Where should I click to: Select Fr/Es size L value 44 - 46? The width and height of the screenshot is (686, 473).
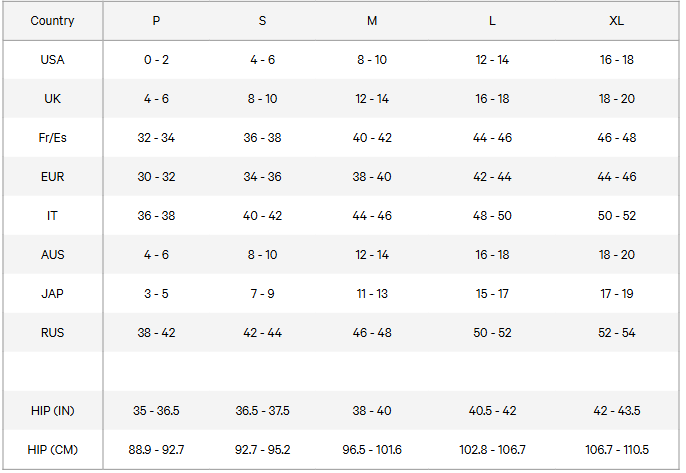pos(492,138)
